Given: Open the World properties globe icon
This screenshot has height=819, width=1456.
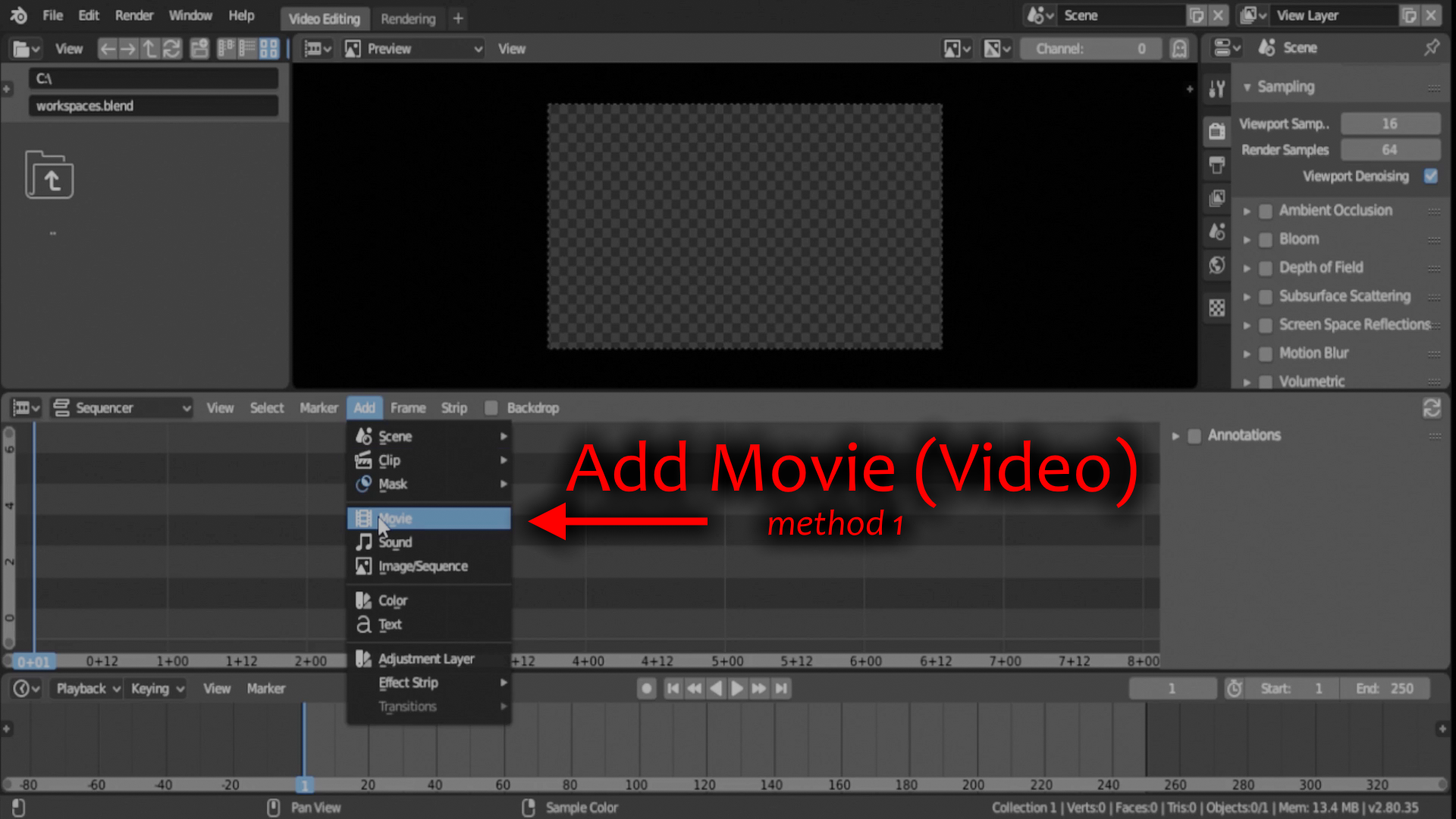Looking at the screenshot, I should (1217, 265).
